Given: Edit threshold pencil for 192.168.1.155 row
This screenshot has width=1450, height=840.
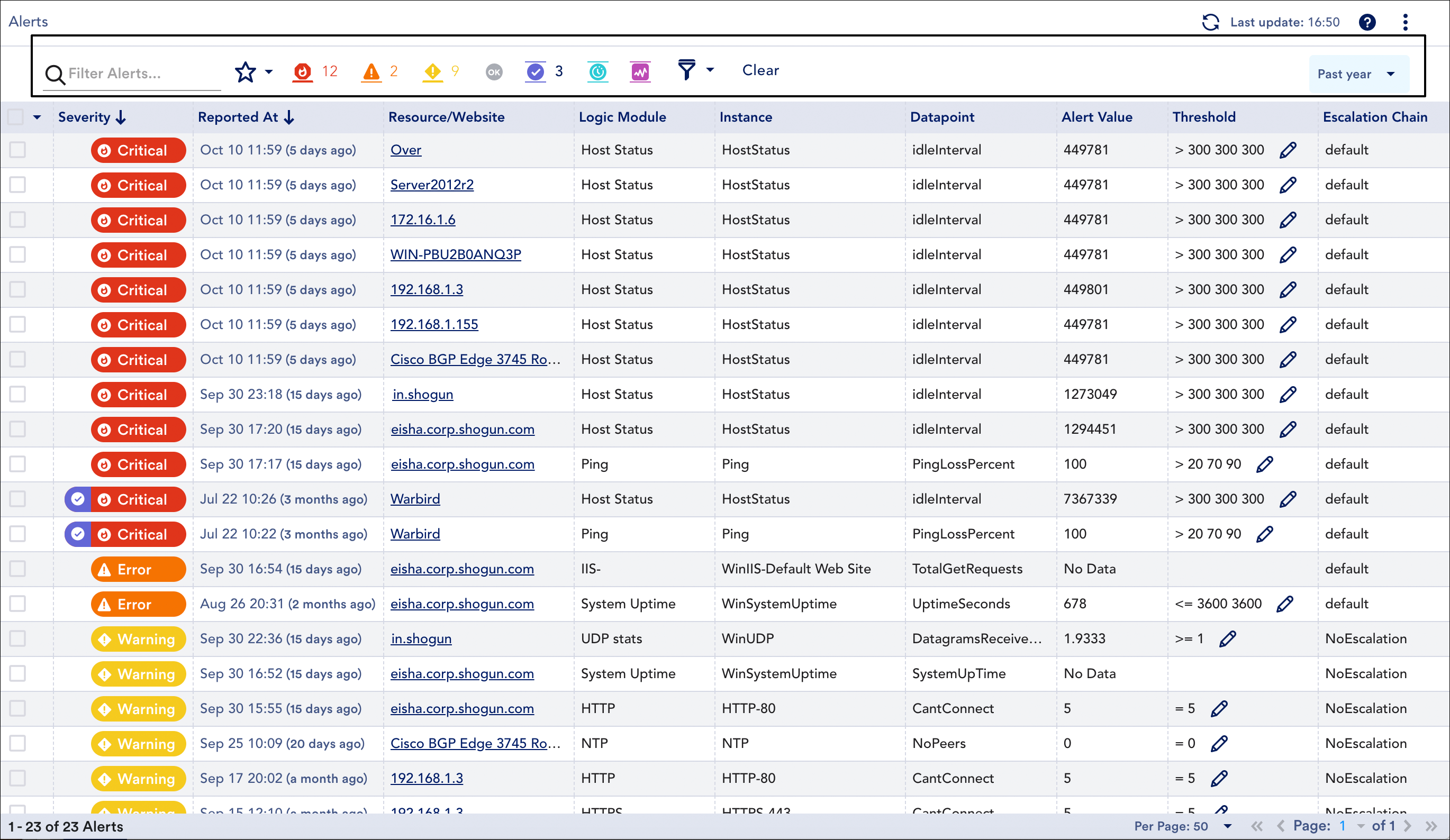Looking at the screenshot, I should (1288, 324).
